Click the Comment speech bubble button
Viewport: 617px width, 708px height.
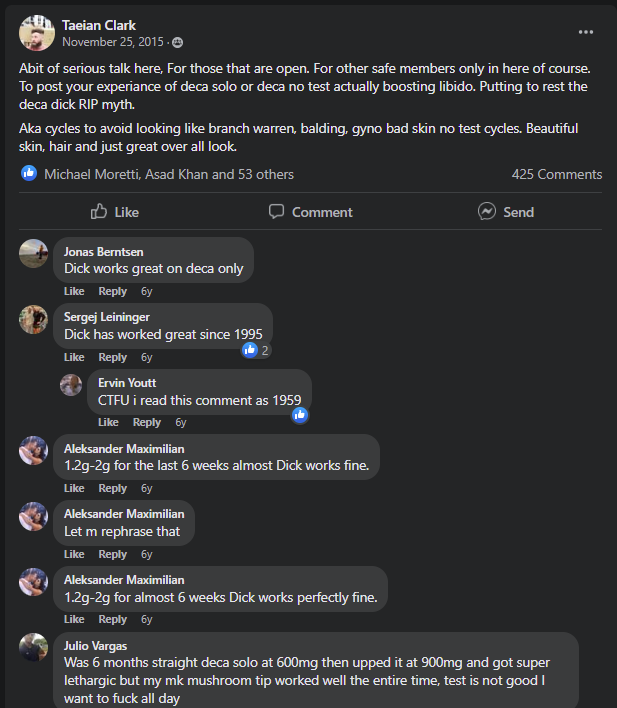coord(310,212)
